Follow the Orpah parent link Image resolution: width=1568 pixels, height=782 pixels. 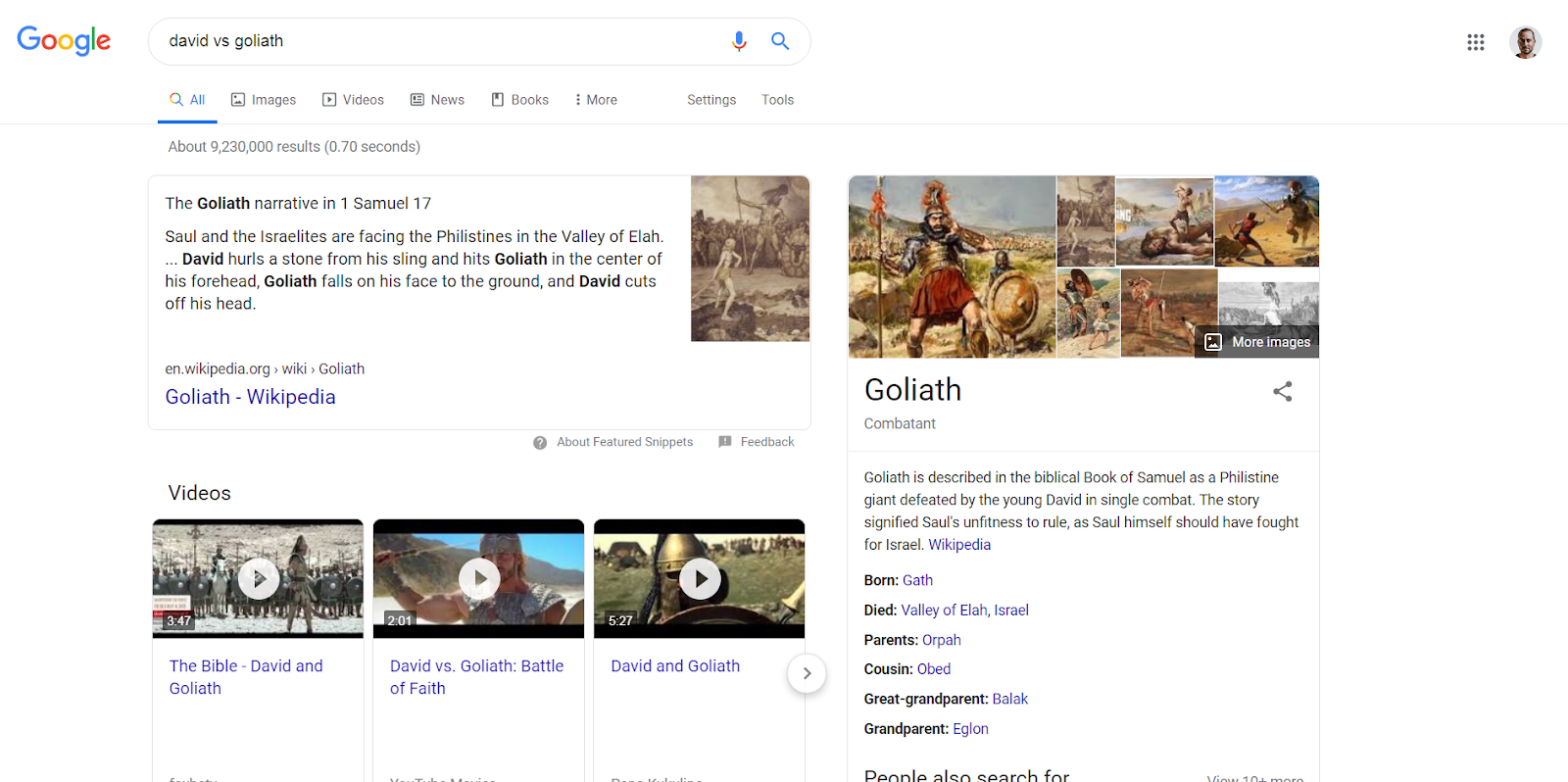(x=942, y=640)
